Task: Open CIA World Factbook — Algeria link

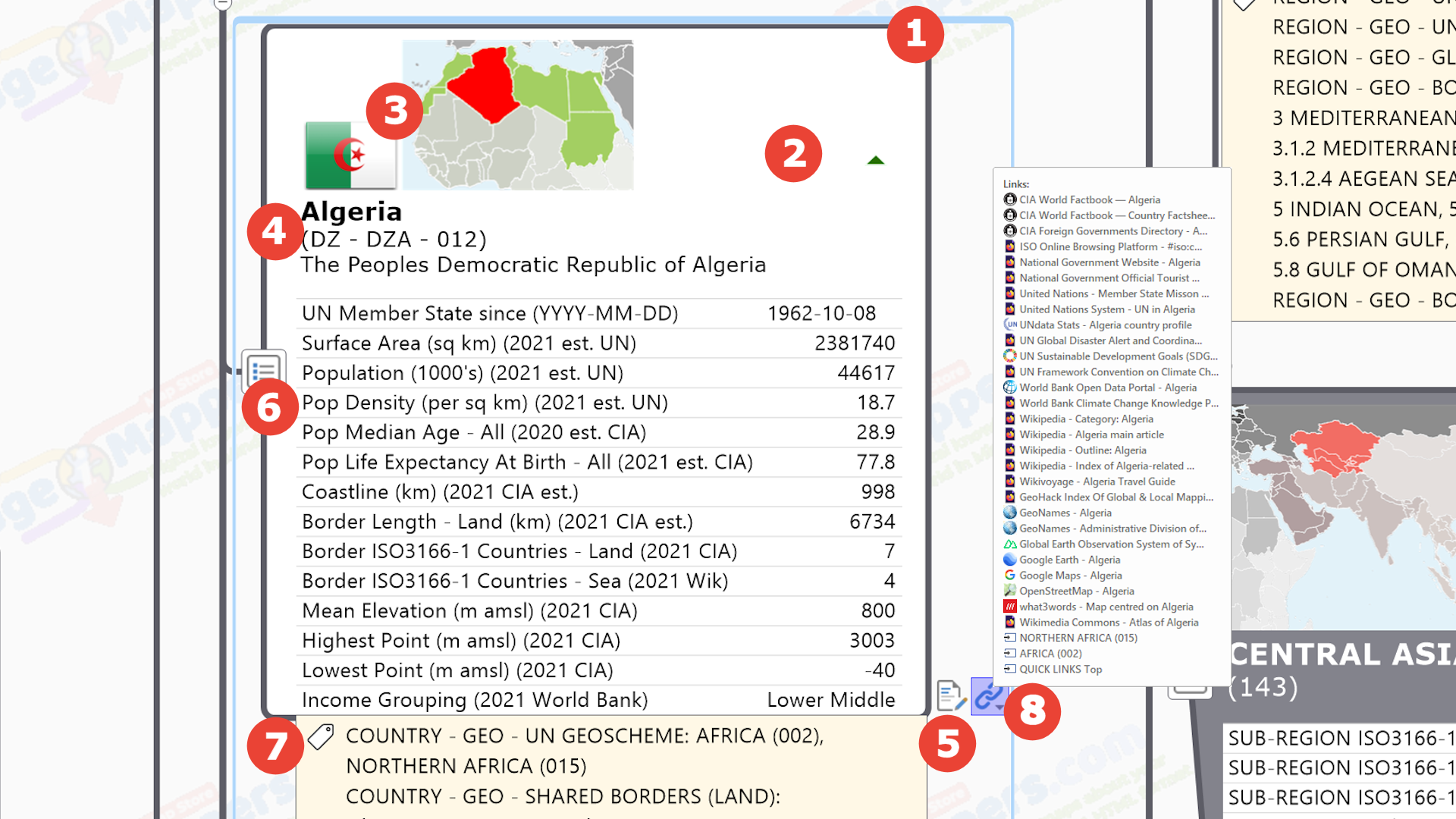Action: point(1089,199)
